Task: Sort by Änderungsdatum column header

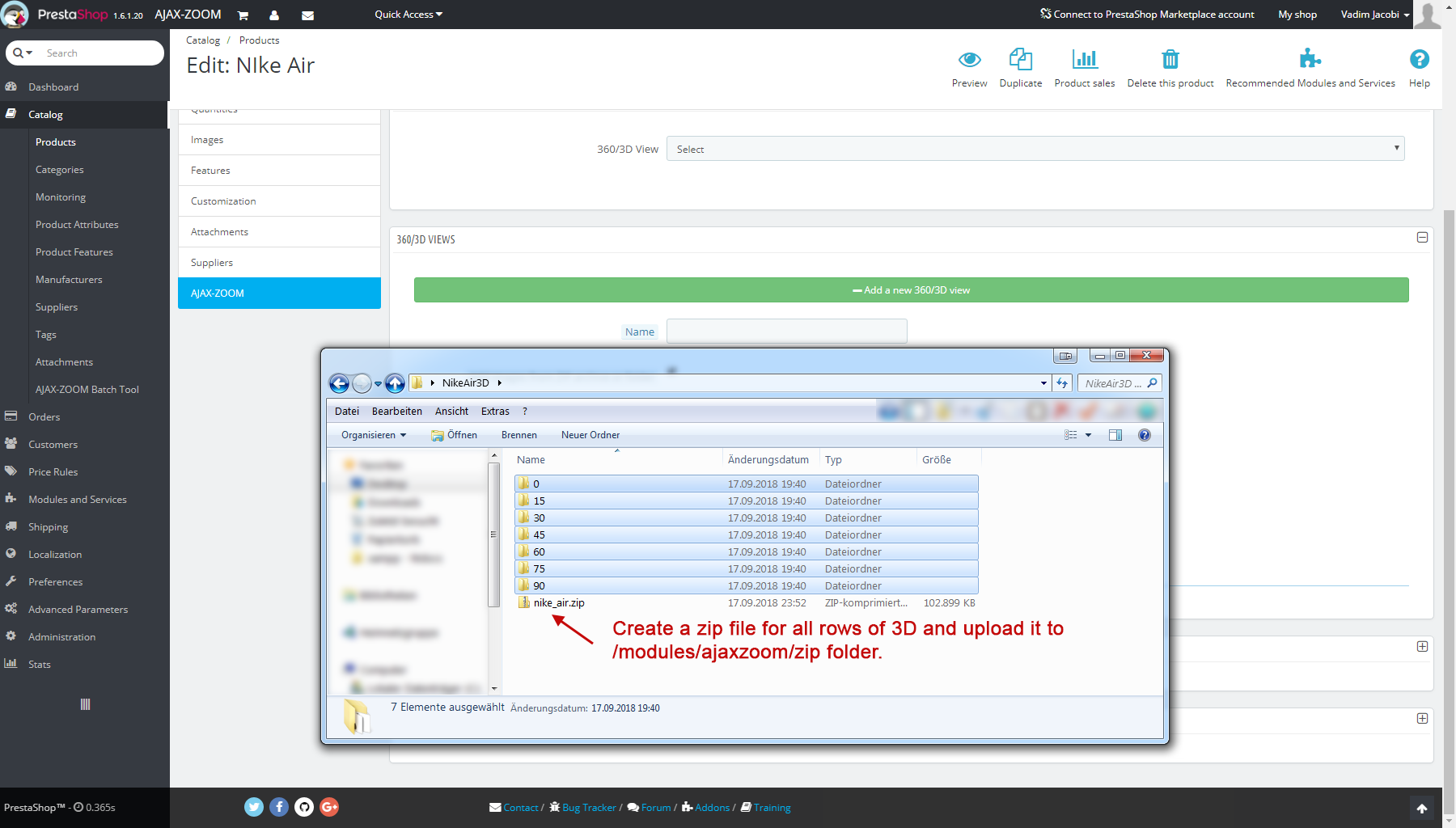Action: pyautogui.click(x=768, y=460)
